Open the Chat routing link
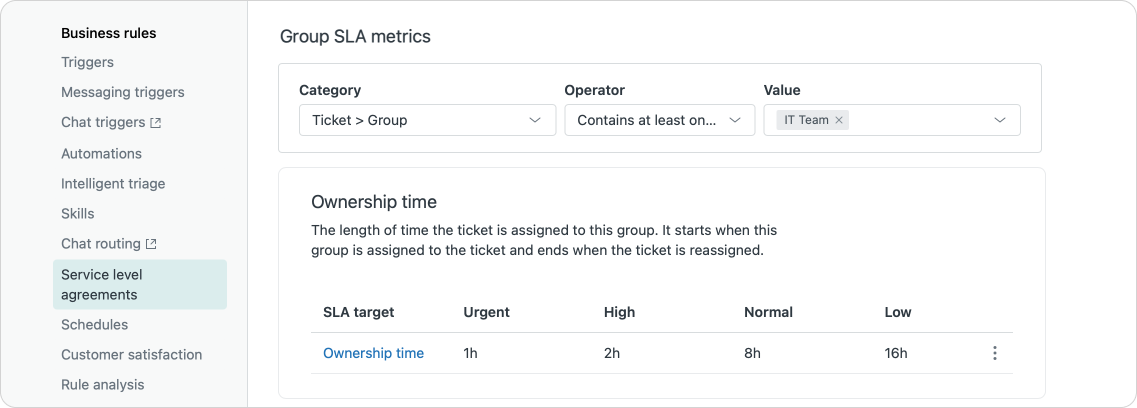 point(100,244)
